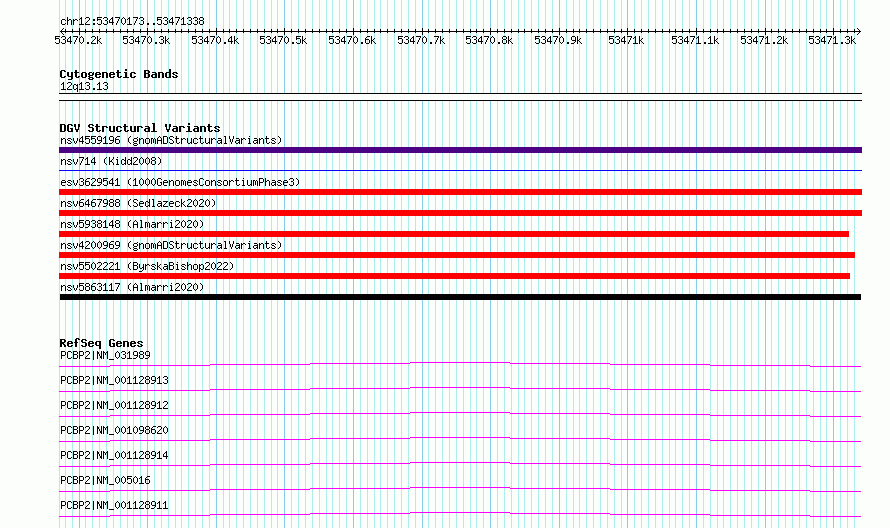Open variant nsv6467988 (Sedlazeck2020) label
890x528 pixels.
(x=138, y=203)
